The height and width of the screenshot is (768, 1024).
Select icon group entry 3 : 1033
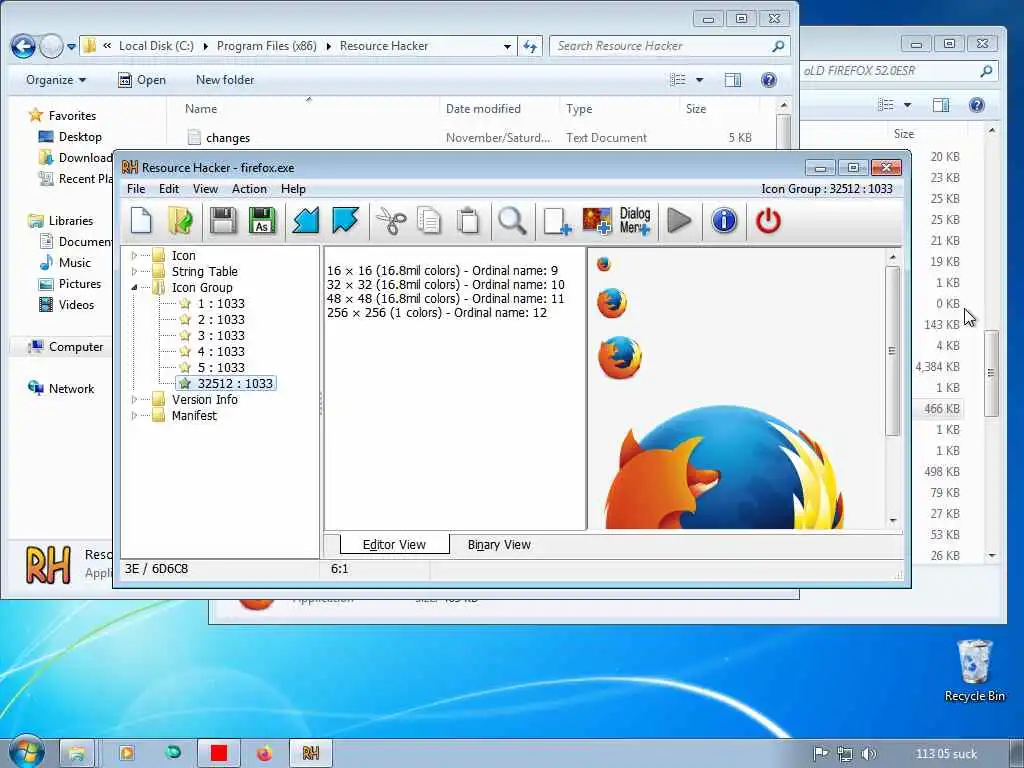click(x=221, y=336)
